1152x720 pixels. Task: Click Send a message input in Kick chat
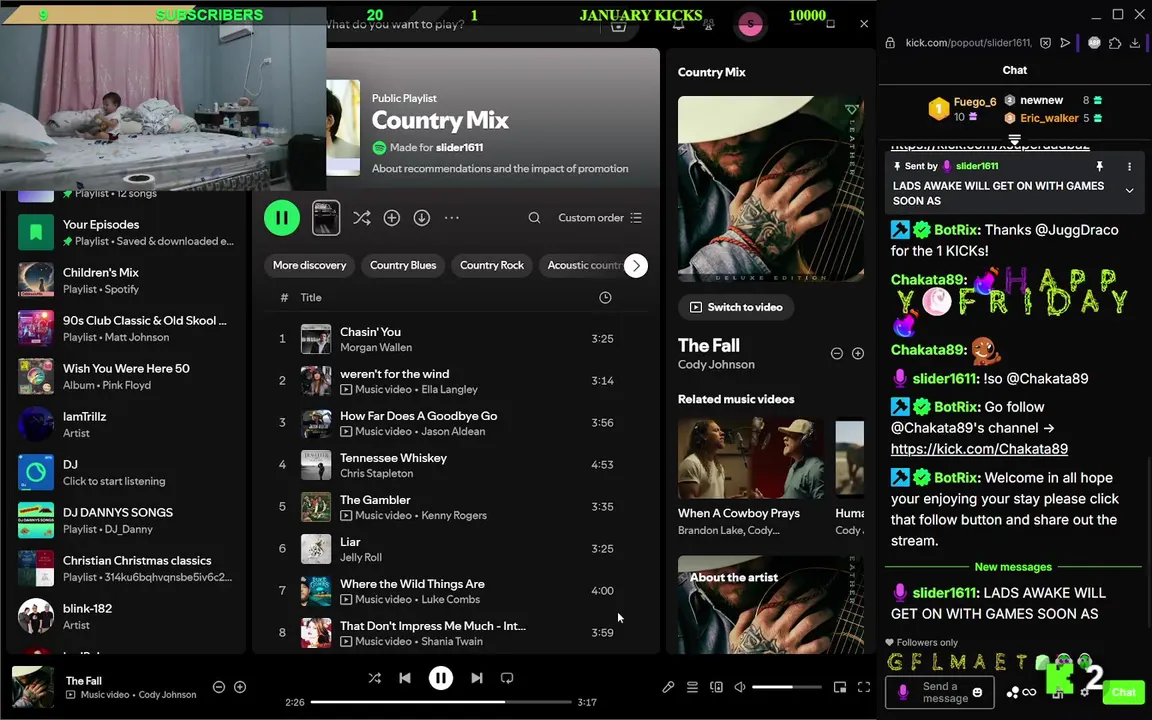[941, 692]
